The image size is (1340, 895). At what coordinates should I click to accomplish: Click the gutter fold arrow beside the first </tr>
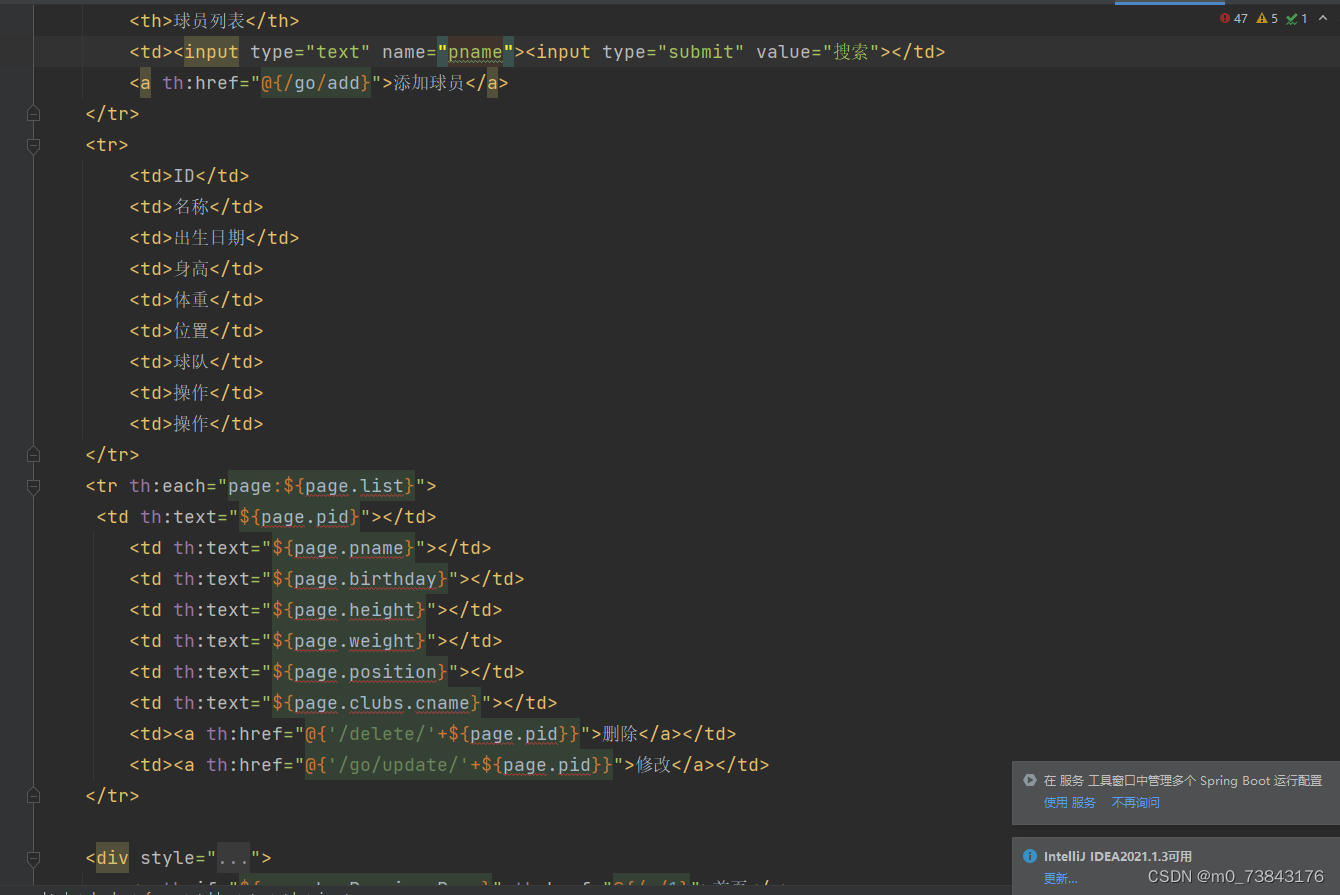[x=33, y=113]
